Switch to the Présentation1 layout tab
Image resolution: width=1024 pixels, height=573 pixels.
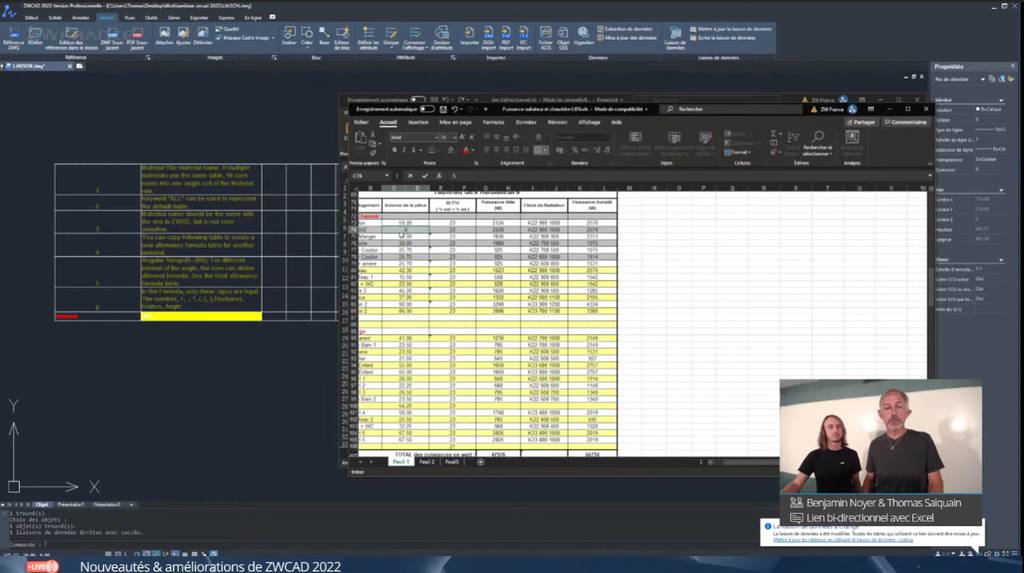pos(71,504)
